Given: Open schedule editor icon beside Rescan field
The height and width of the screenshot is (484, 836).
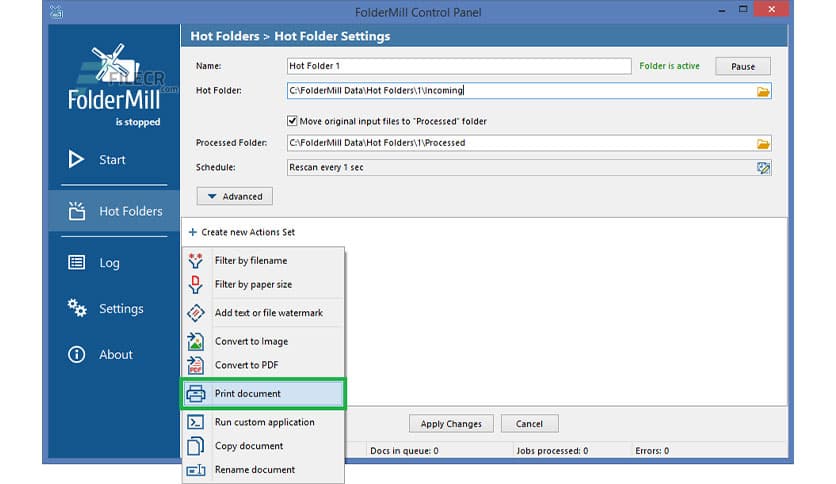Looking at the screenshot, I should click(x=763, y=168).
